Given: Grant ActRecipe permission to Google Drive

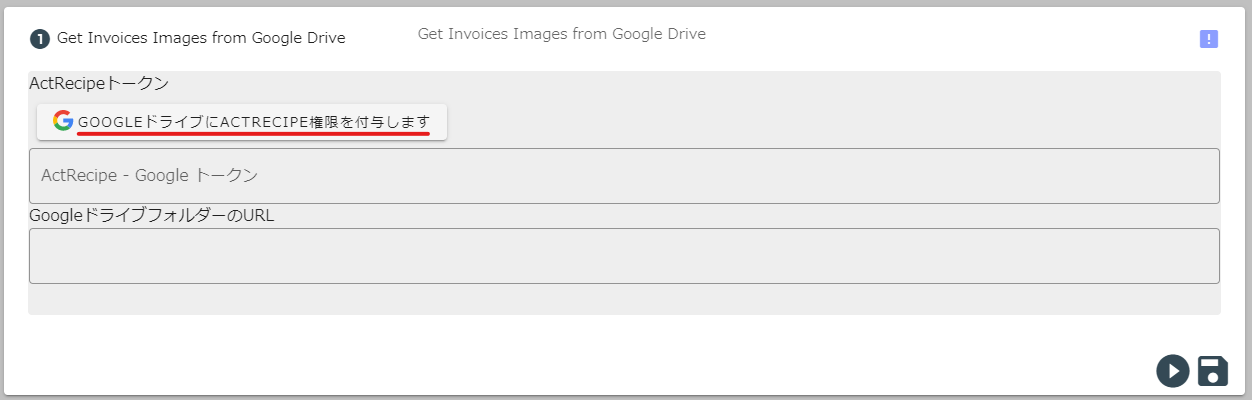Looking at the screenshot, I should coord(242,122).
